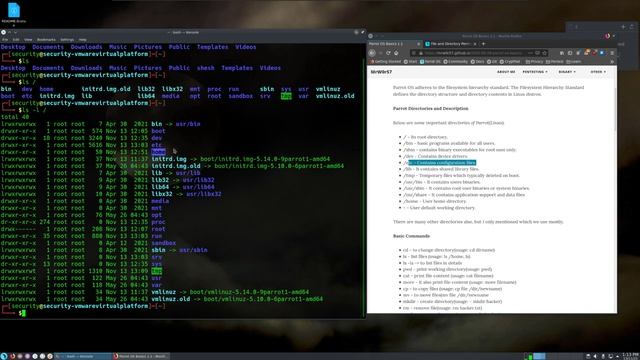Open Community bookmark
The width and height of the screenshot is (640, 360).
click(456, 62)
